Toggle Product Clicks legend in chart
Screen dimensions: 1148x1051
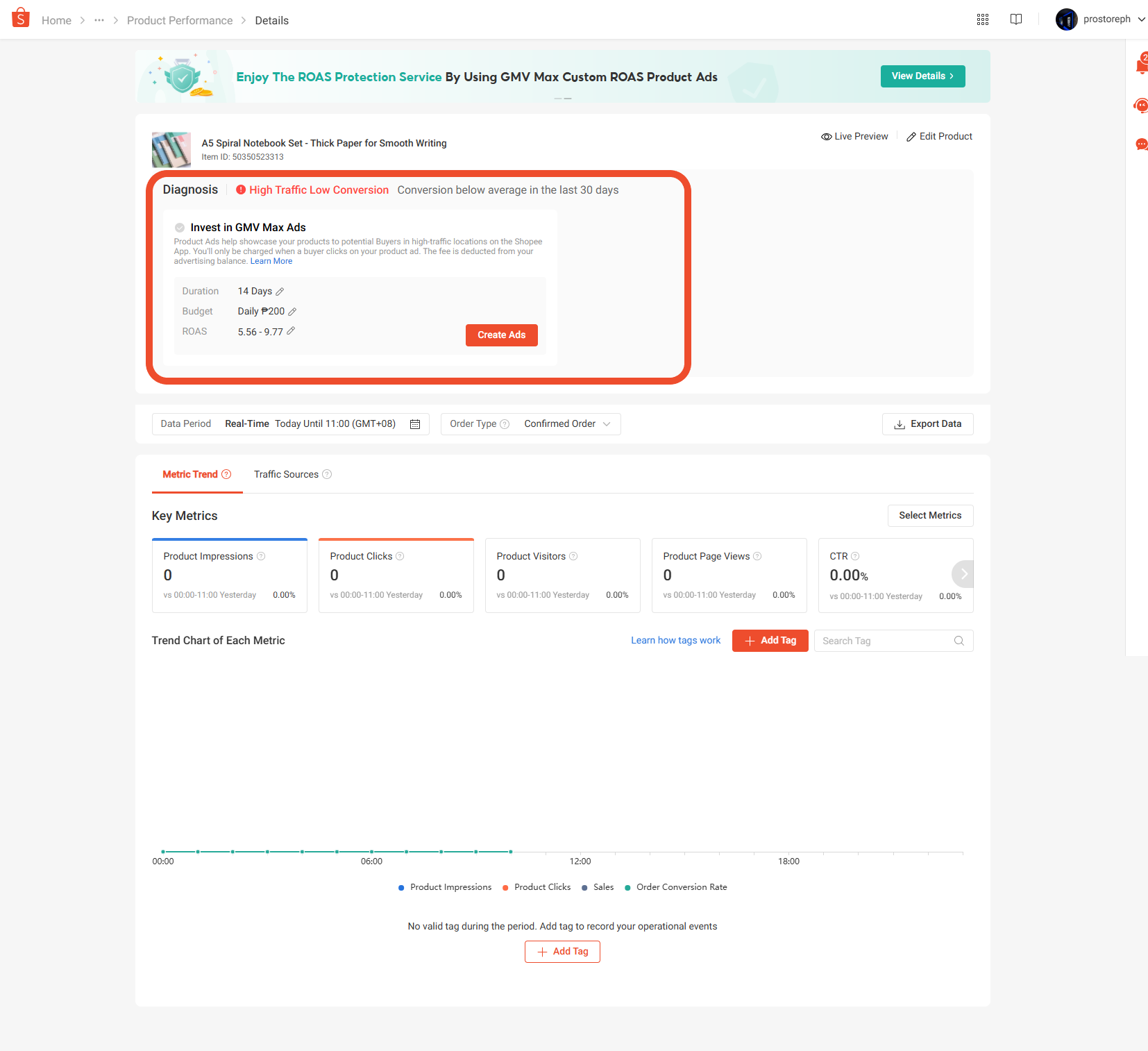click(x=537, y=887)
